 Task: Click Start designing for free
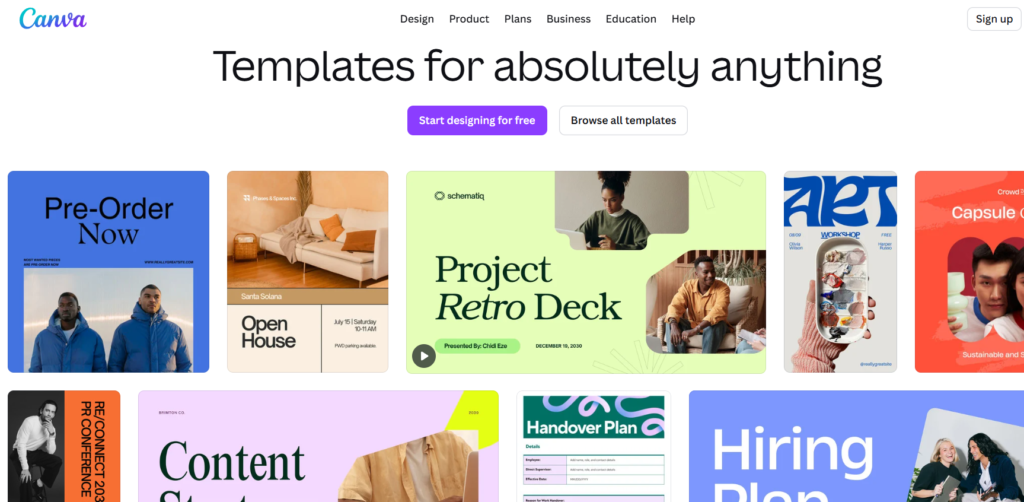pyautogui.click(x=477, y=120)
